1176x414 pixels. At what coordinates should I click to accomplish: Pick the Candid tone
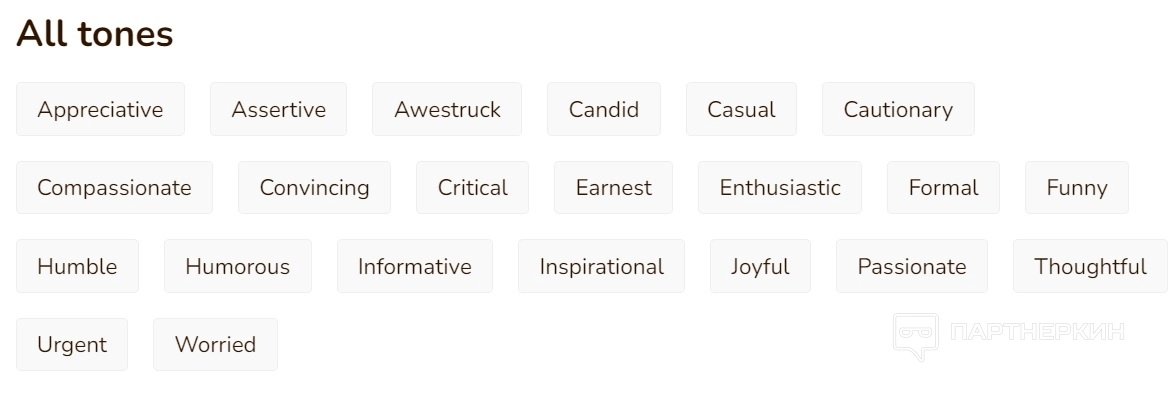(603, 109)
